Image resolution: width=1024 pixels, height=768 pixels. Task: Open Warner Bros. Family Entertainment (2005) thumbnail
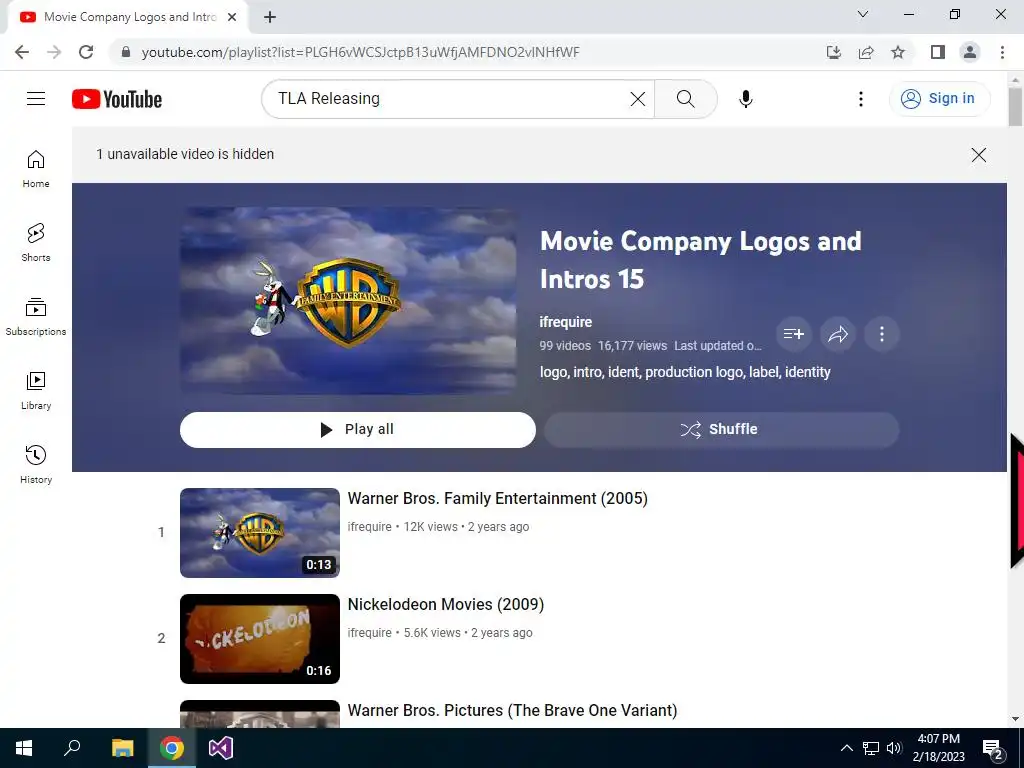pyautogui.click(x=260, y=533)
